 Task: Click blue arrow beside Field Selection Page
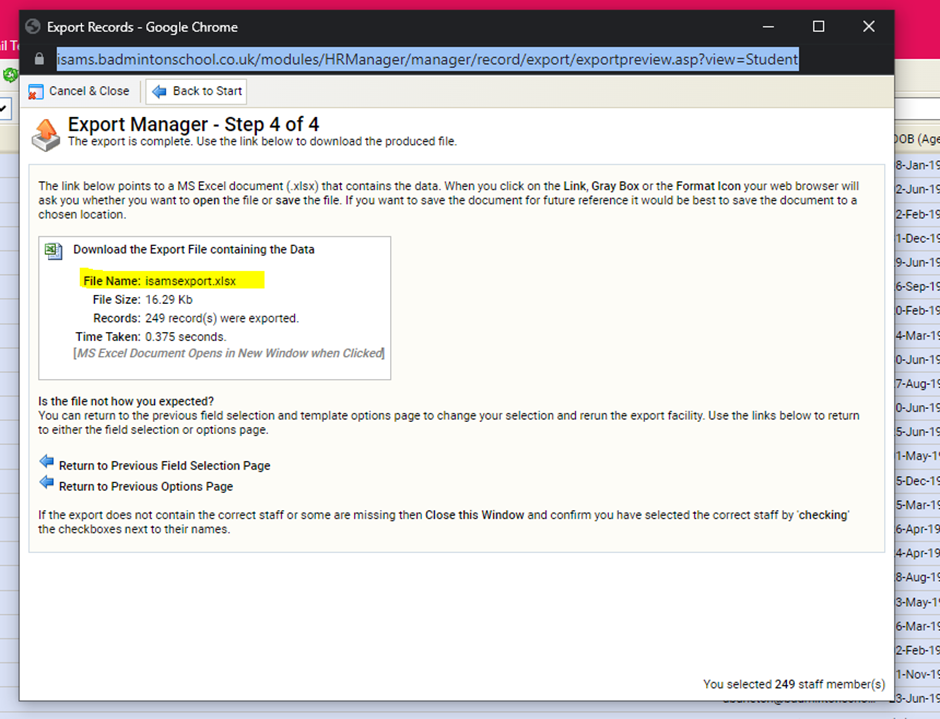coord(46,462)
